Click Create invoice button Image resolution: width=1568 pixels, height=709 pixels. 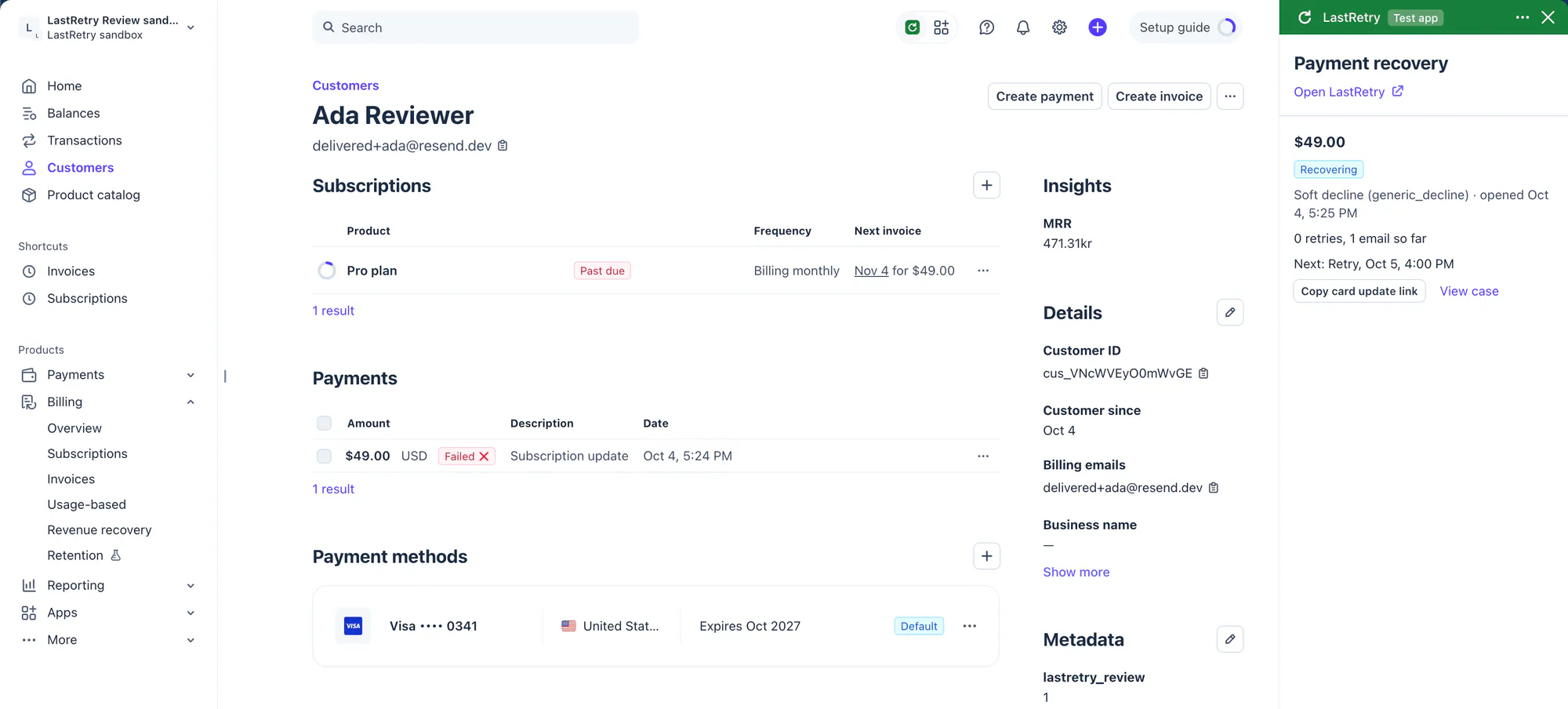[1159, 96]
